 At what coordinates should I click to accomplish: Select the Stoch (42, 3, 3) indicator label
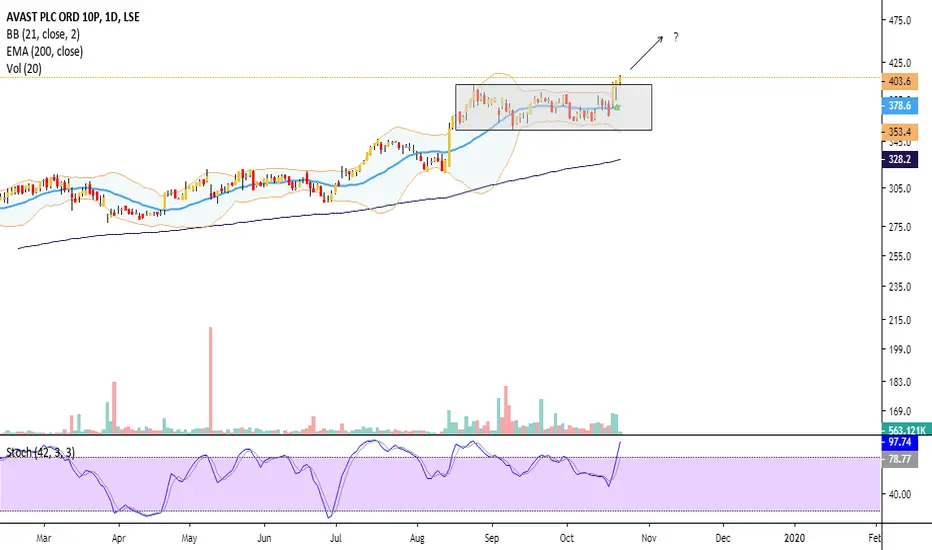(40, 453)
